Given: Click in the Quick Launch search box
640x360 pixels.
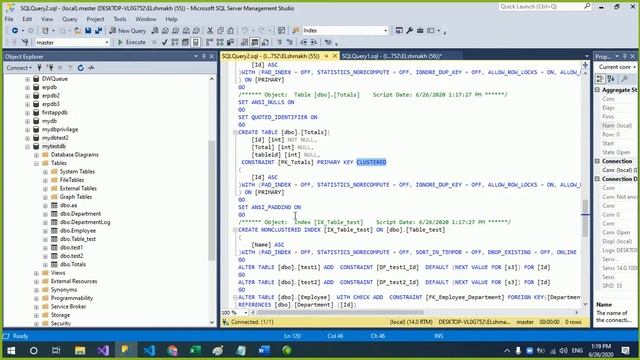Looking at the screenshot, I should tap(545, 7).
